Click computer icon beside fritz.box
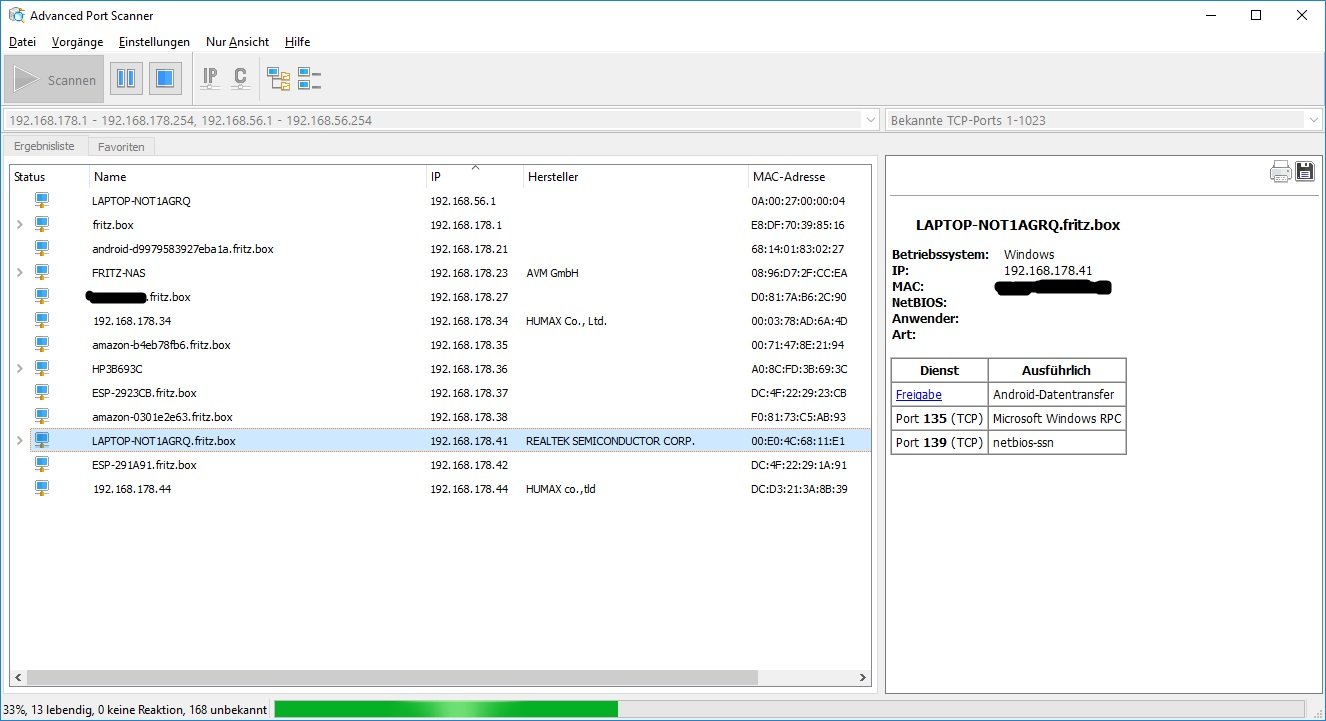The width and height of the screenshot is (1326, 721). 42,224
